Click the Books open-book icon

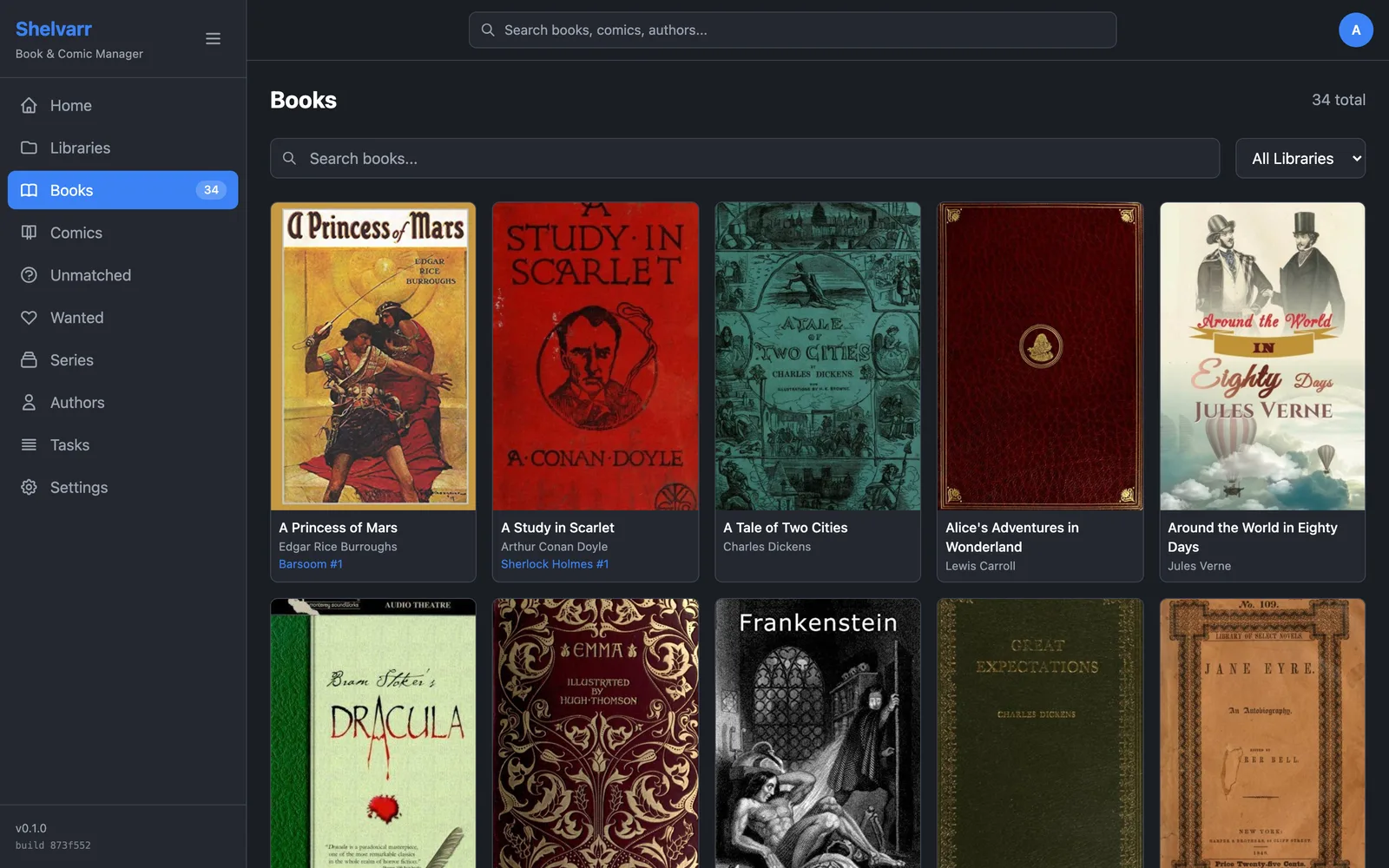point(29,190)
